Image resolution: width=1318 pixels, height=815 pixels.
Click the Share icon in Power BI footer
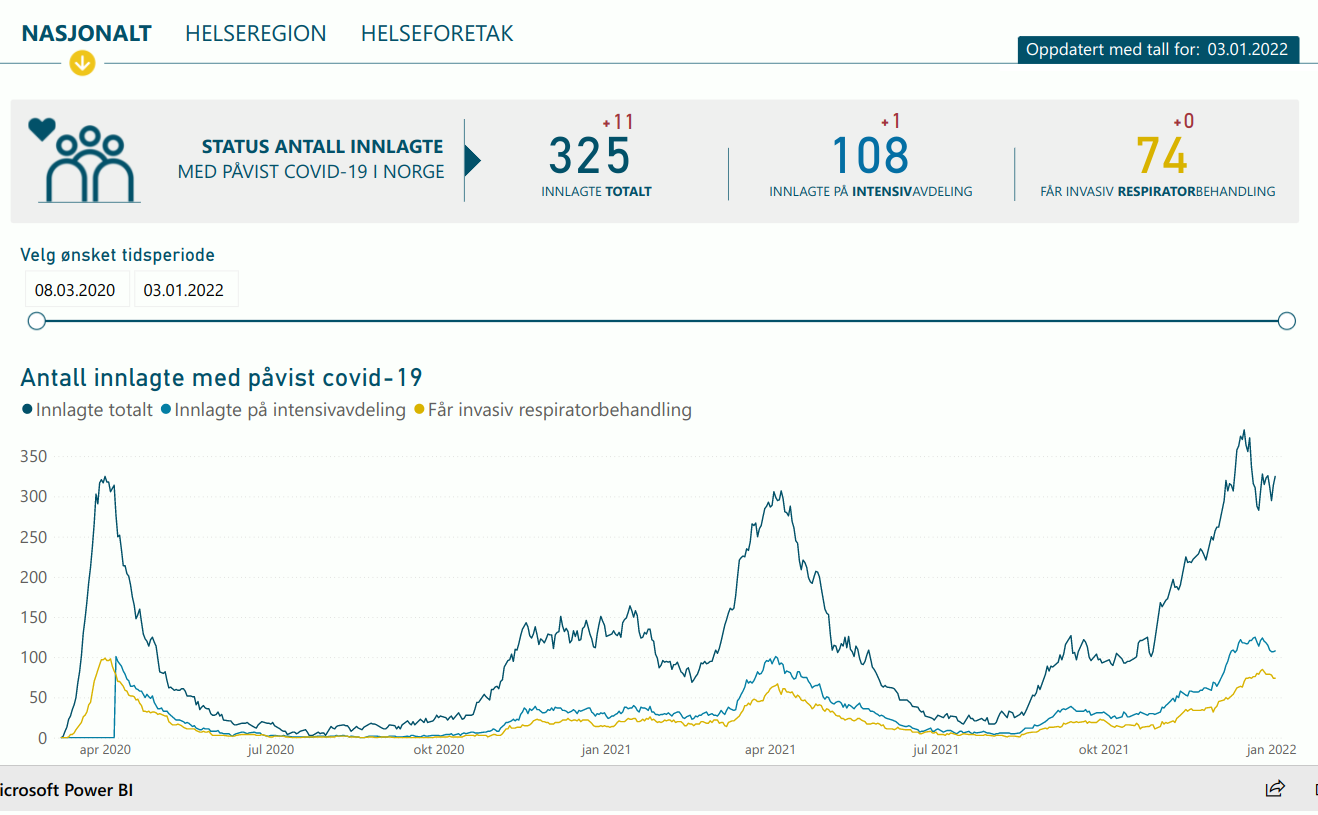[1275, 789]
